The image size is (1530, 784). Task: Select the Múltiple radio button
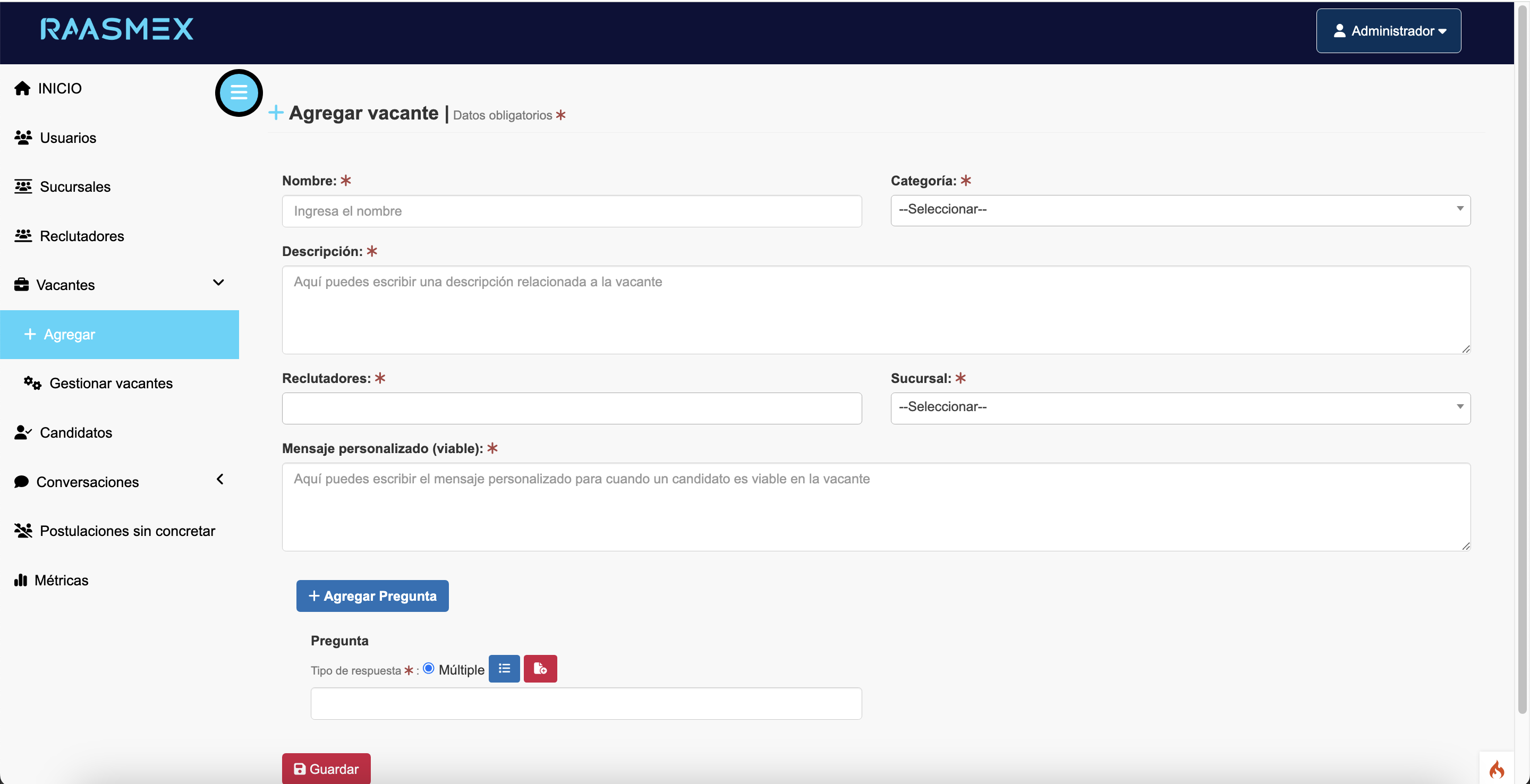[428, 668]
